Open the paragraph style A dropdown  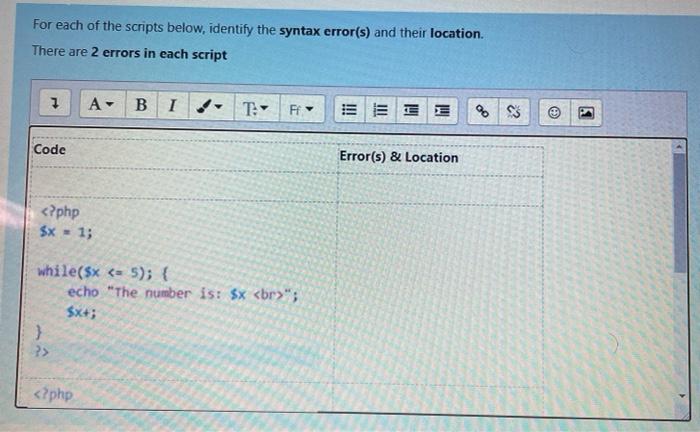click(x=102, y=104)
